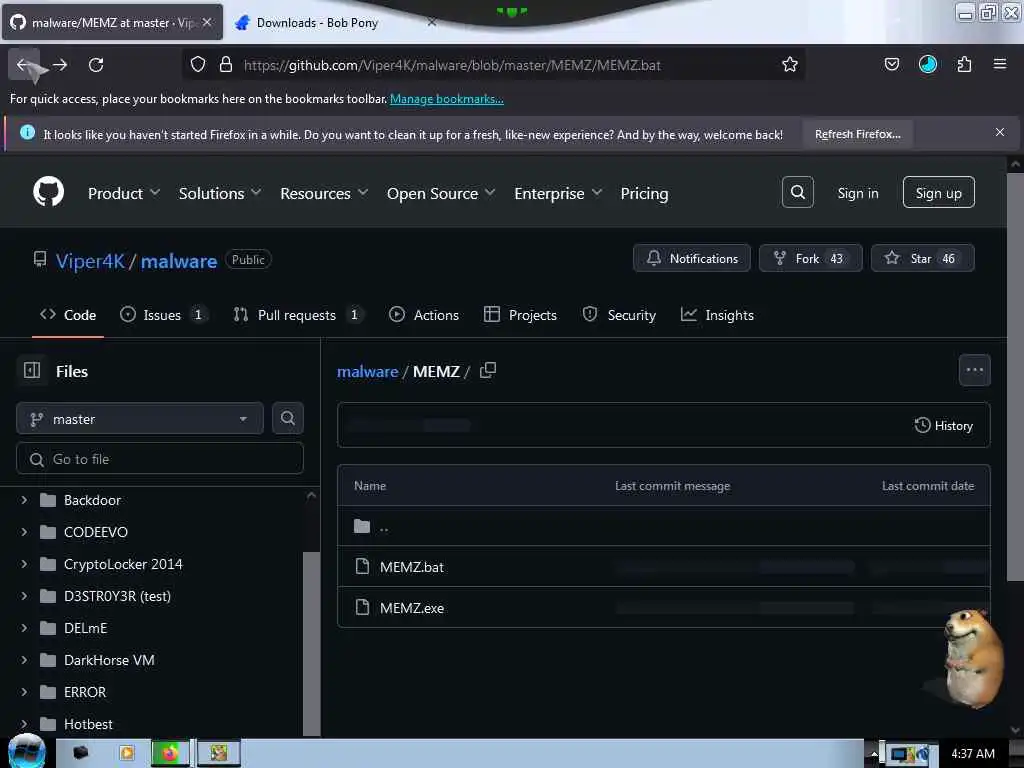Open the black cube taskbar icon
The width and height of the screenshot is (1024, 768).
pyautogui.click(x=80, y=753)
